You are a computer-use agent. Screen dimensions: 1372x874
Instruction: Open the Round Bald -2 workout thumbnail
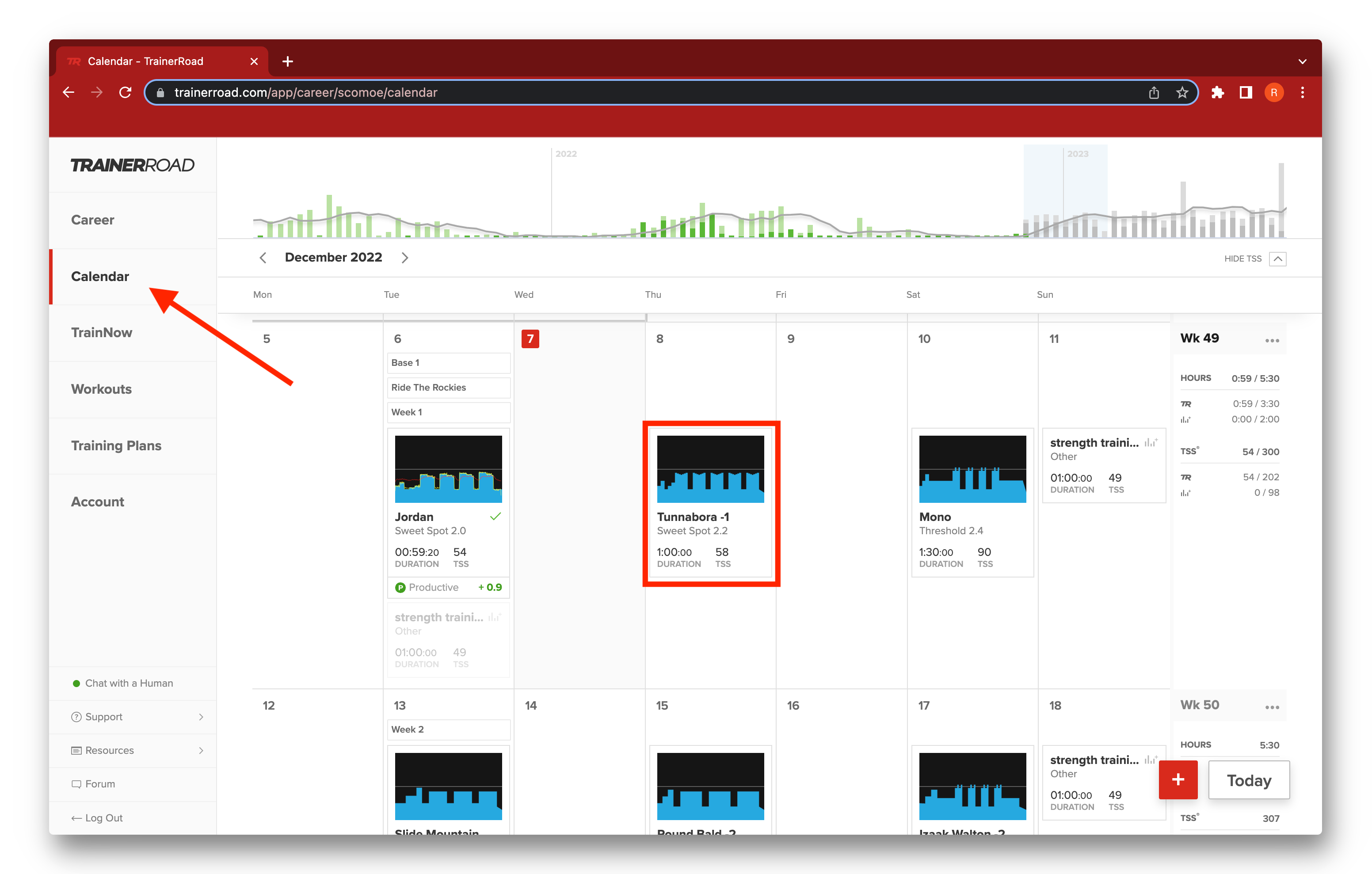point(710,786)
